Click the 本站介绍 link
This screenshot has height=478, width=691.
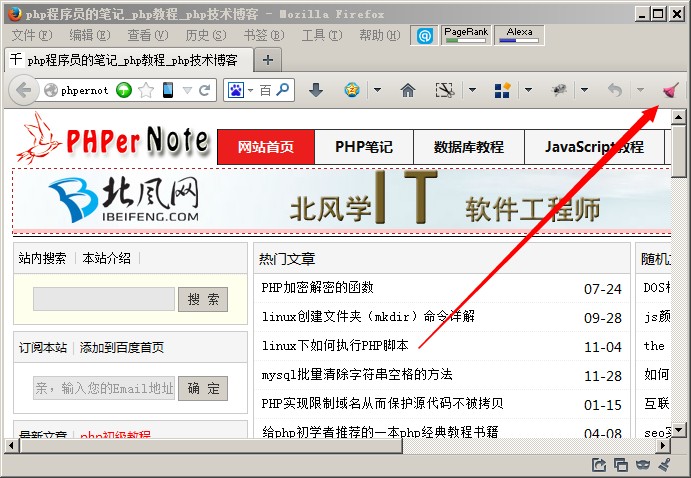[x=107, y=258]
